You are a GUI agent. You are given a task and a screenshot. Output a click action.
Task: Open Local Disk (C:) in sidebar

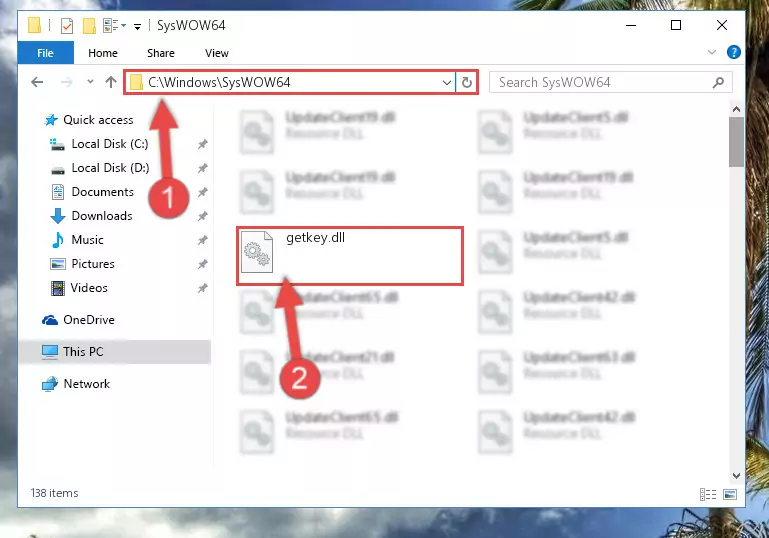pos(109,144)
